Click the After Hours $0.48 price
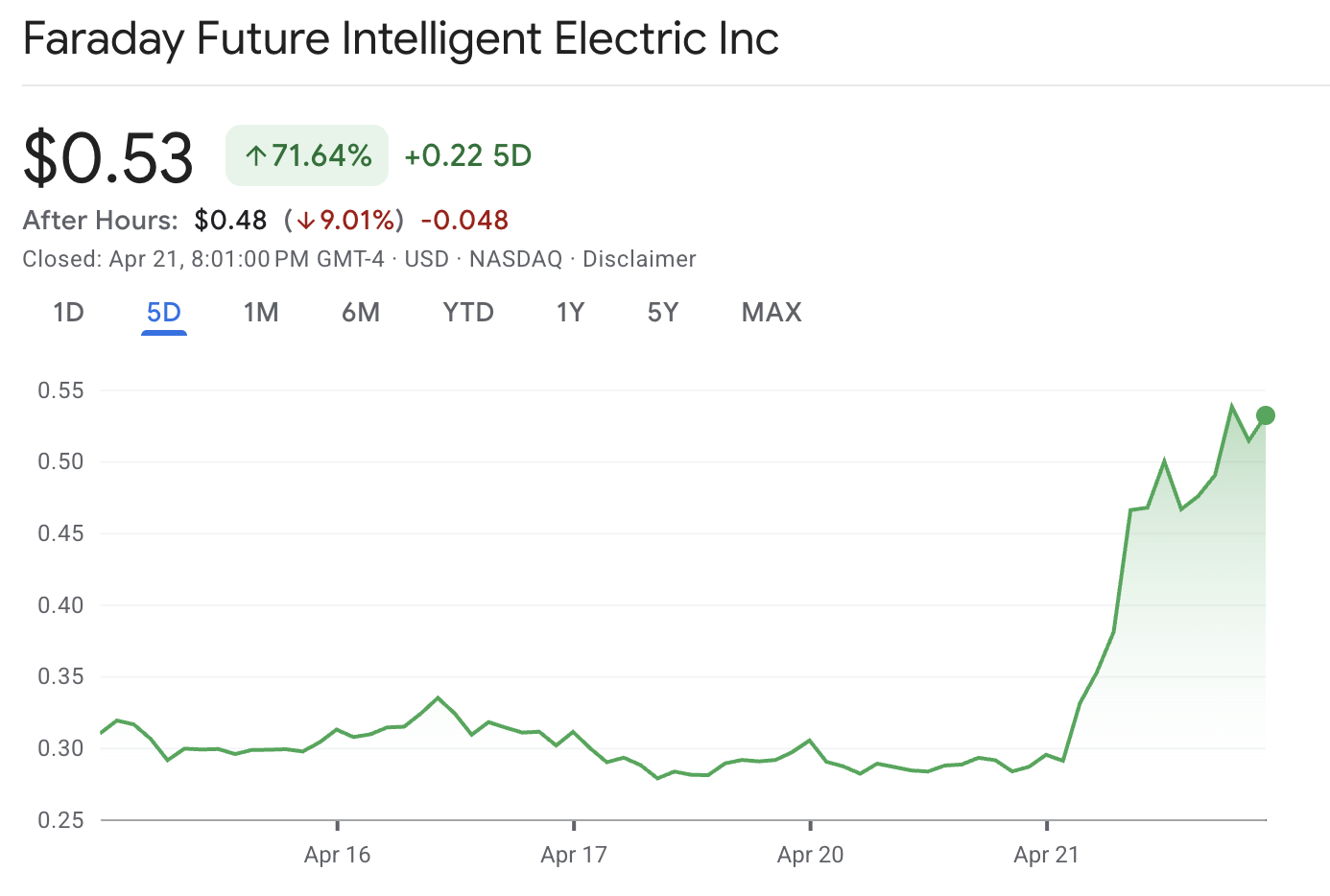The width and height of the screenshot is (1330, 896). [230, 221]
